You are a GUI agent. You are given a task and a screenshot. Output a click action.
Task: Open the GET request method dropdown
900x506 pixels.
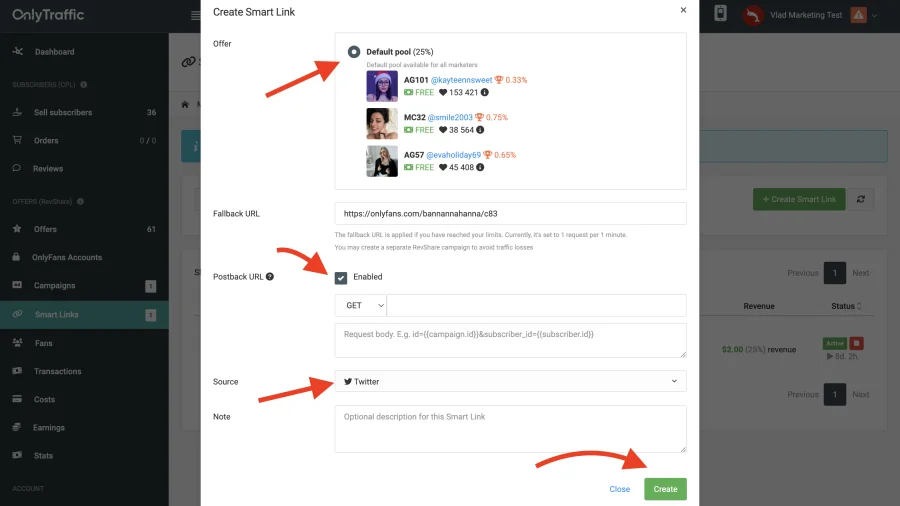tap(361, 305)
